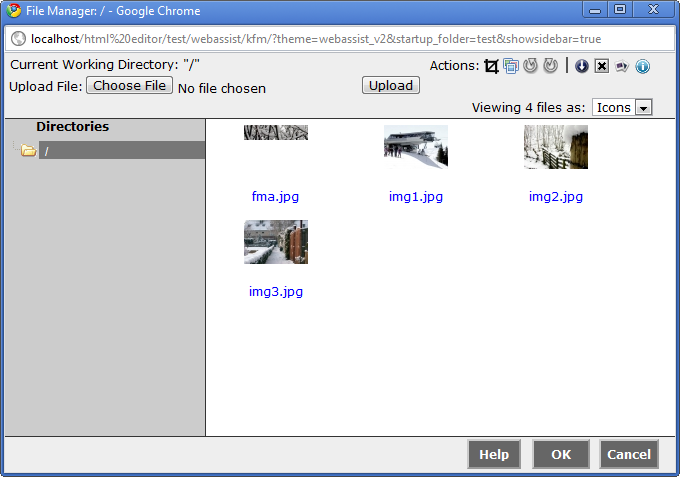Confirm selection with the OK button
This screenshot has height=477, width=680.
[x=561, y=454]
